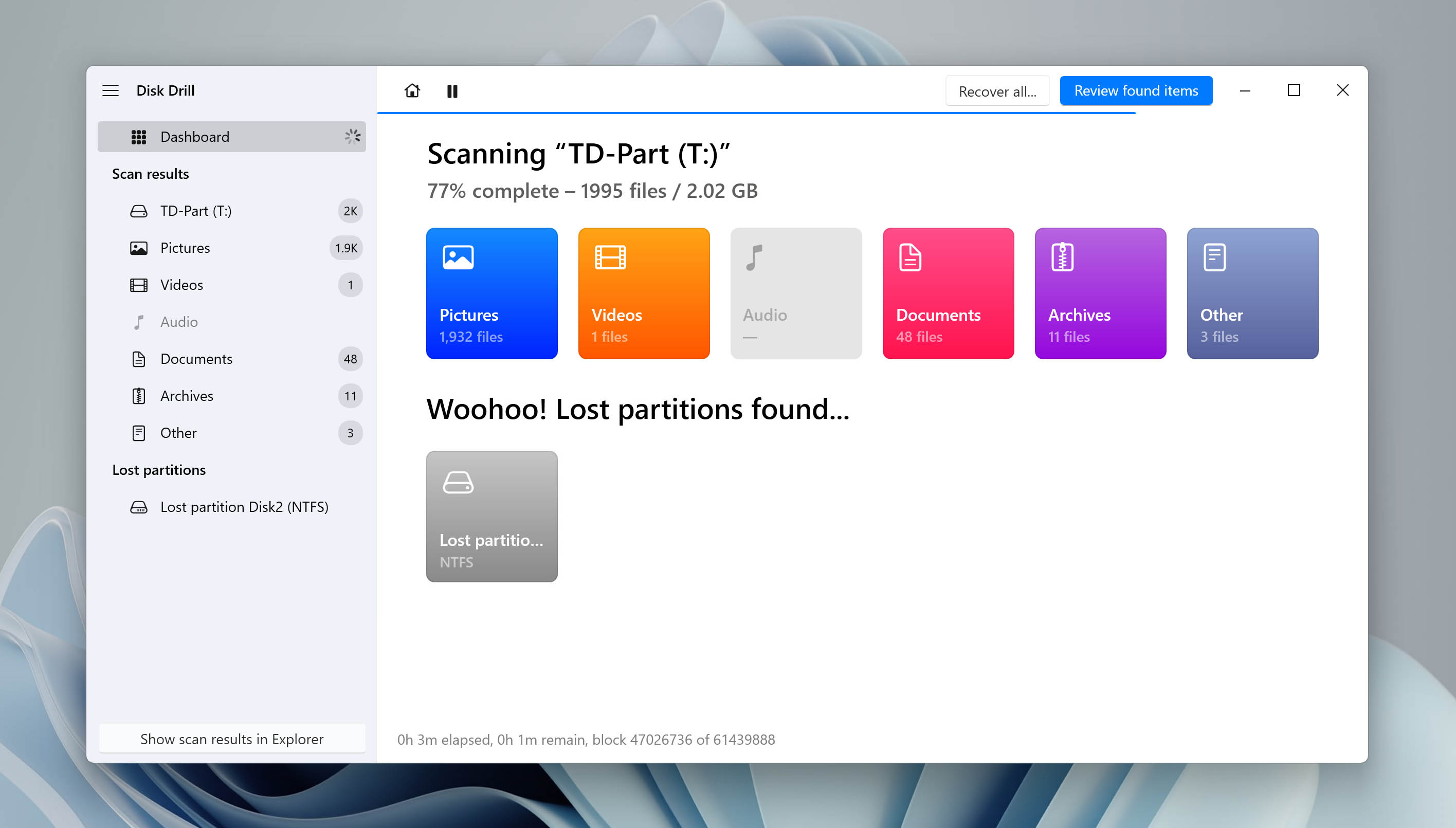Viewport: 1456px width, 828px height.
Task: Click the picture icon beside sidebar Pictures
Action: tap(139, 249)
